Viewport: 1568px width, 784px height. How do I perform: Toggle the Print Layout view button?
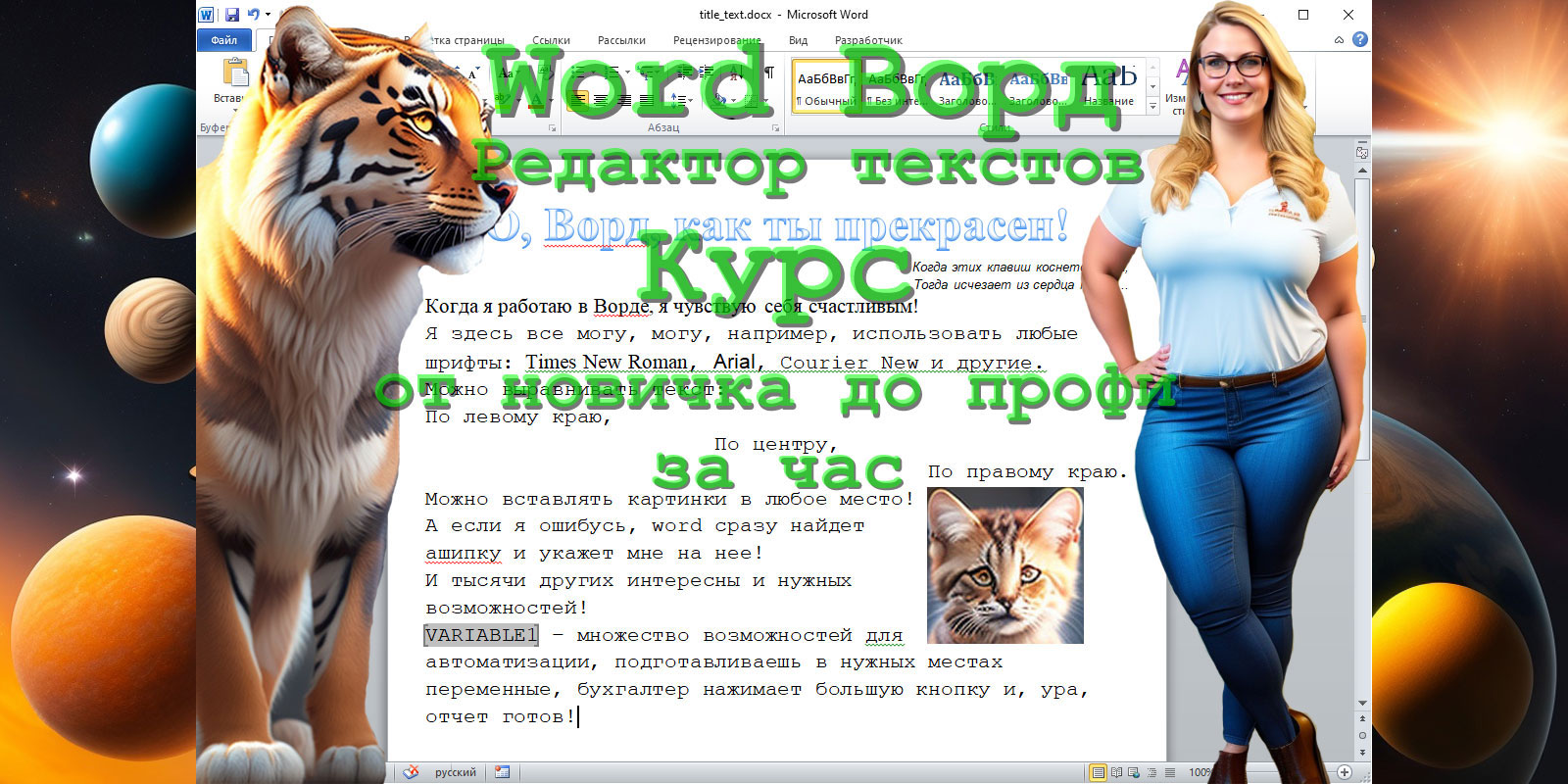coord(1099,772)
